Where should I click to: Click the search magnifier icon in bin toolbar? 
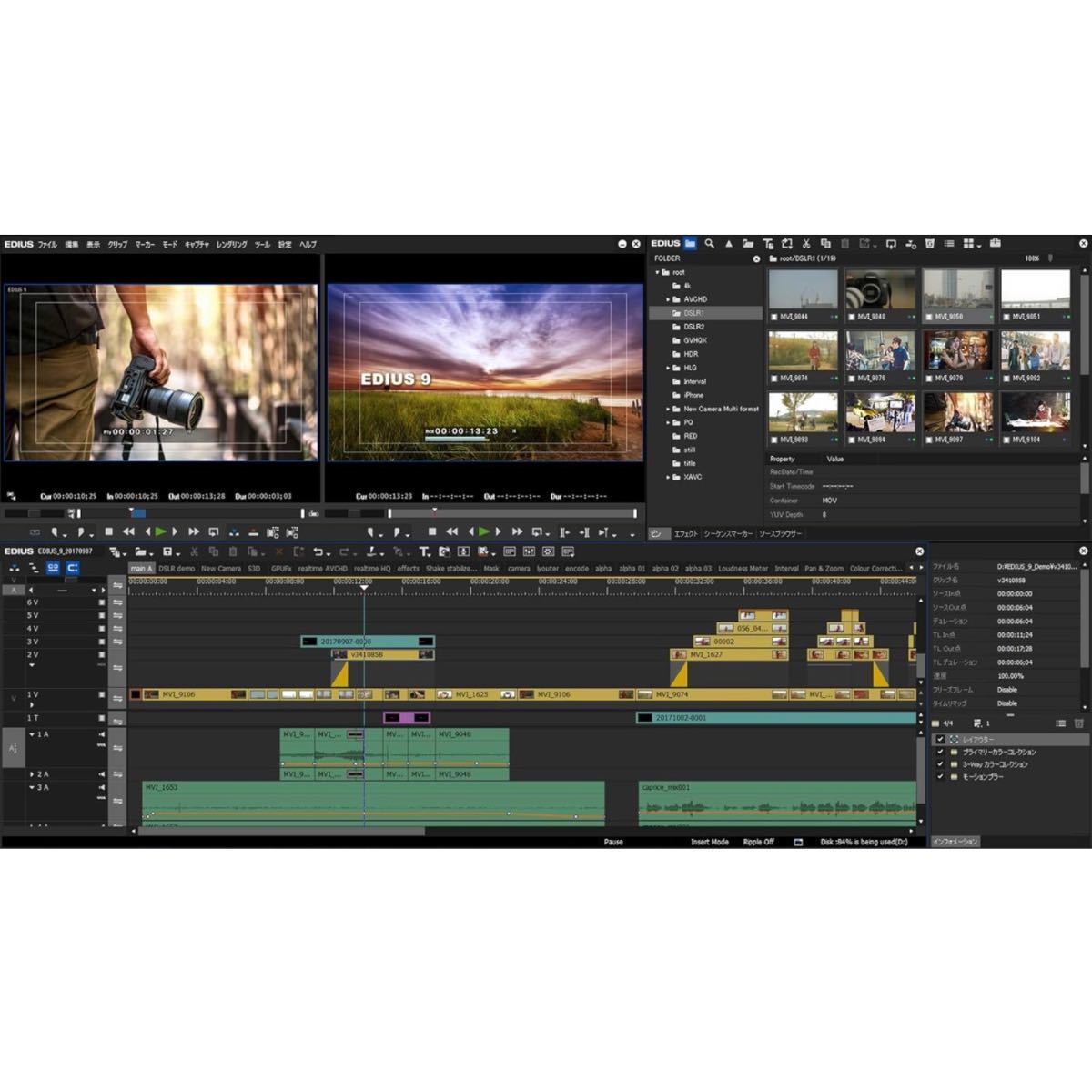point(709,244)
